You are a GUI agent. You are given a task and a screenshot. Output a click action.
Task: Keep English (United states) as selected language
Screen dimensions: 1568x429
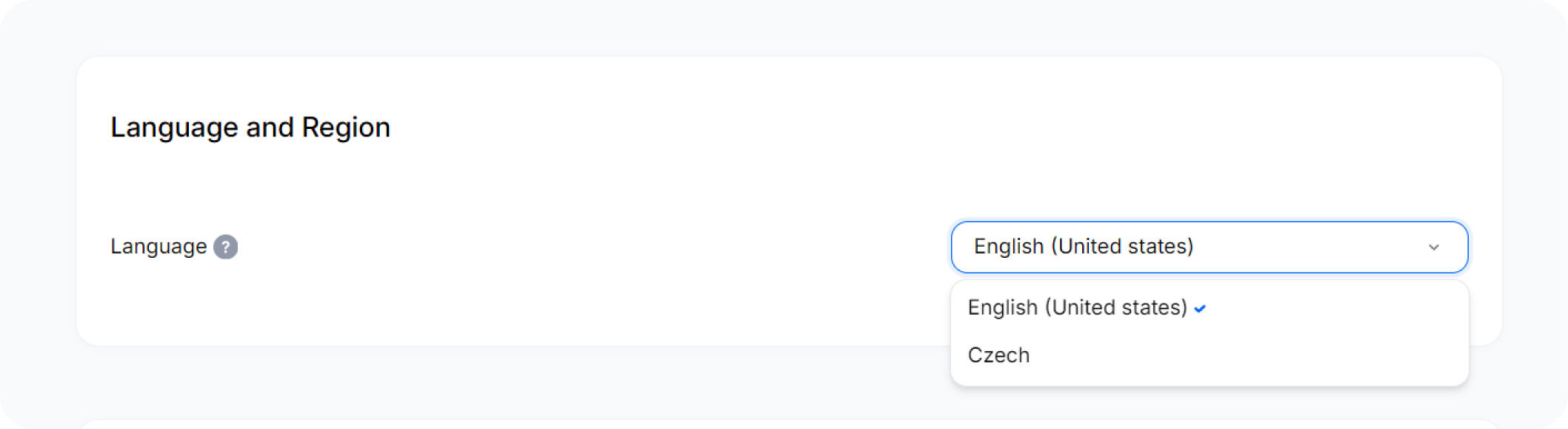[x=1210, y=307]
